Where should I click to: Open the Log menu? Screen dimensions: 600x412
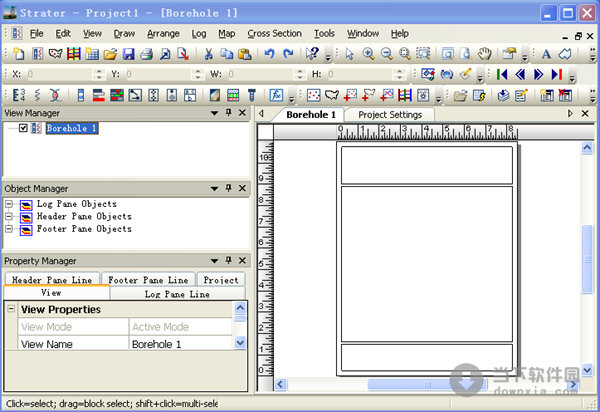point(199,34)
